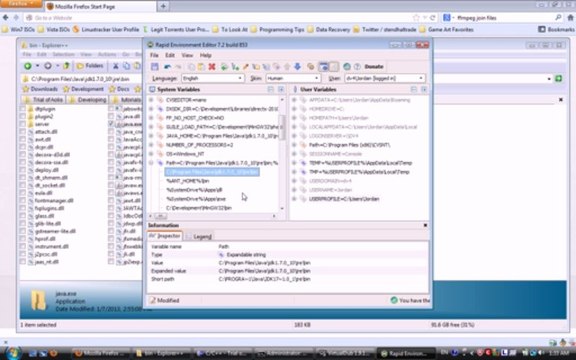Add a new variable with green plus icon
This screenshot has height=360, width=576.
pos(224,67)
